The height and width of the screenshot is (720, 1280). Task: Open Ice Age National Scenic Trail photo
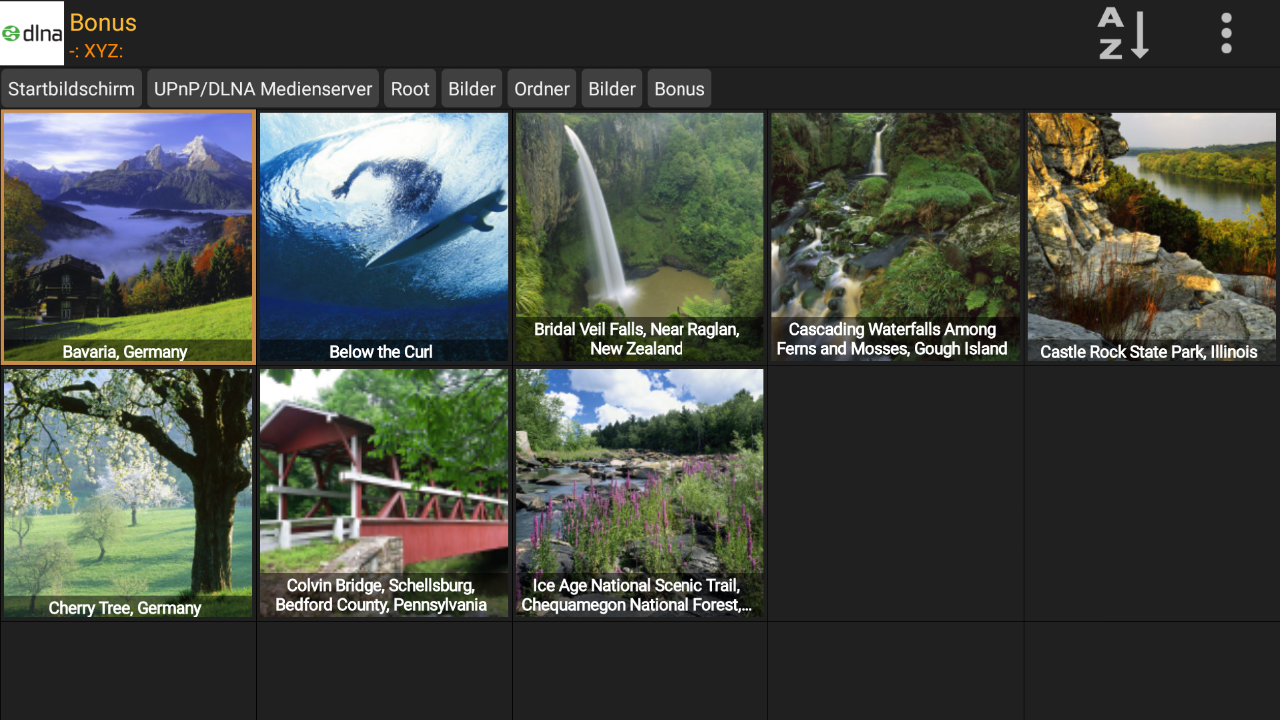coord(640,493)
